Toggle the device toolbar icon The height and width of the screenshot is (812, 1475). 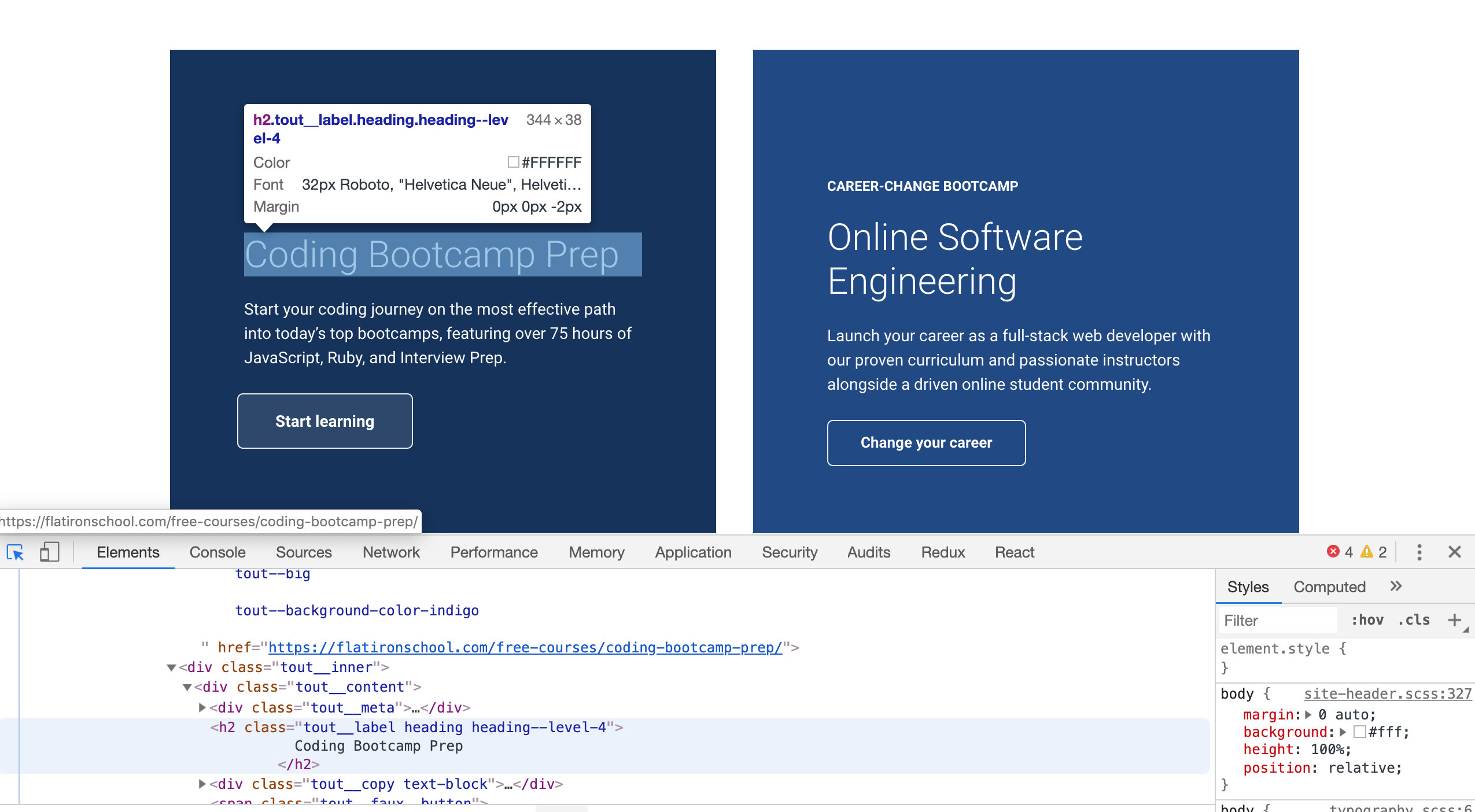(49, 552)
